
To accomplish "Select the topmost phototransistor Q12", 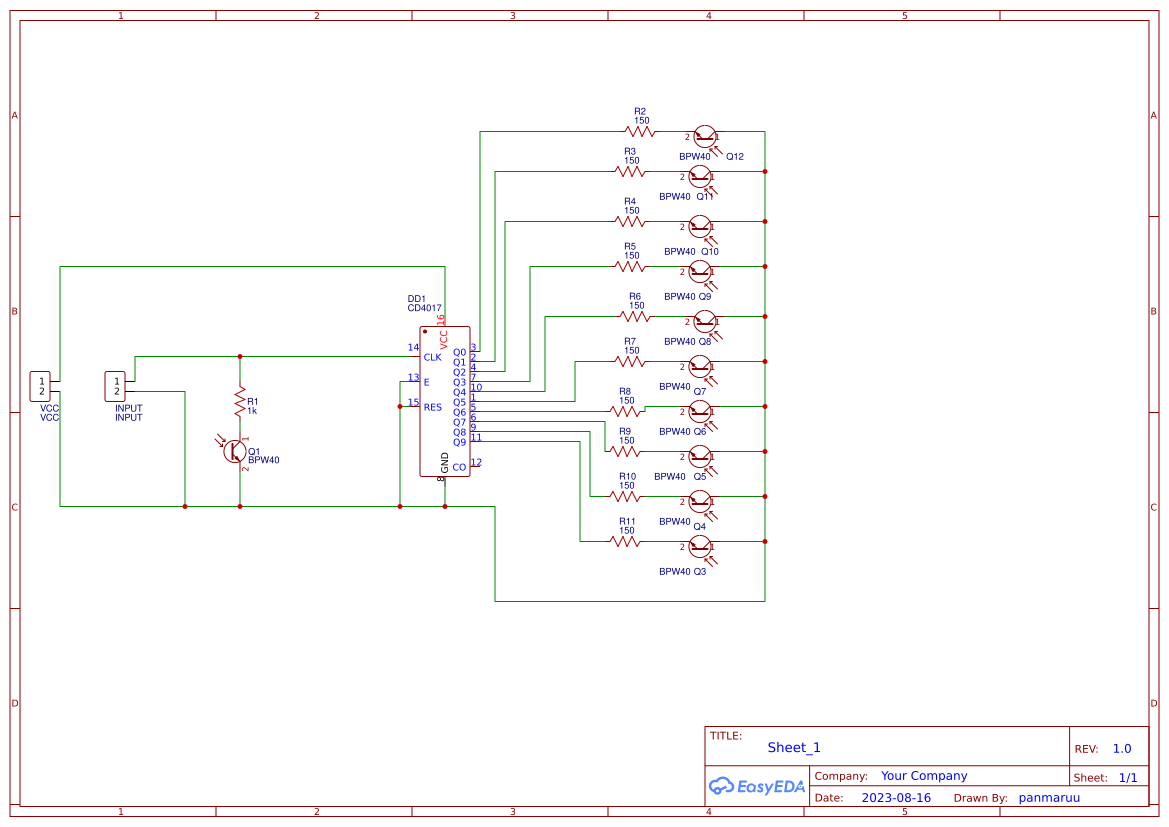I will coord(703,135).
